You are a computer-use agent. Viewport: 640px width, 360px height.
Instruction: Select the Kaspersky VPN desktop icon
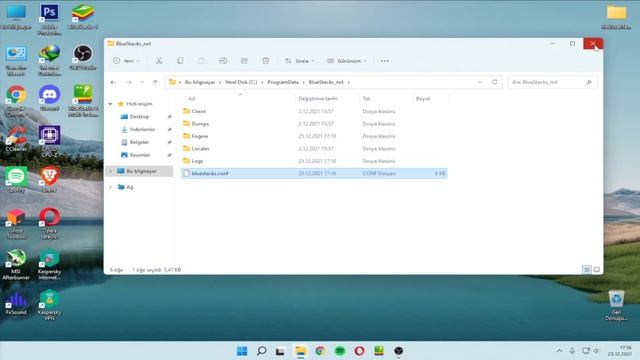(x=49, y=305)
